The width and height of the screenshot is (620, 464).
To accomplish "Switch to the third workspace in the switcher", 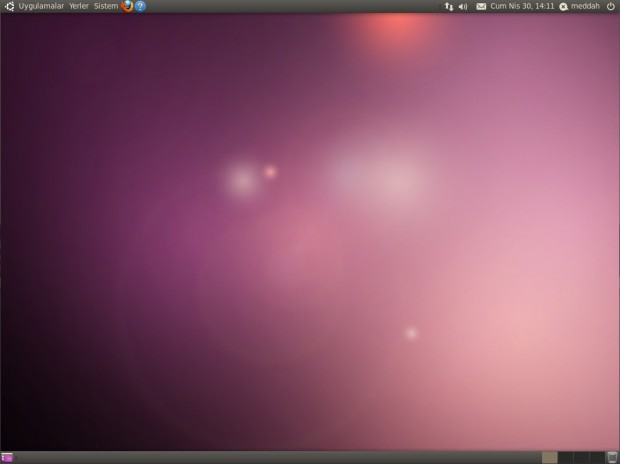I will [581, 458].
